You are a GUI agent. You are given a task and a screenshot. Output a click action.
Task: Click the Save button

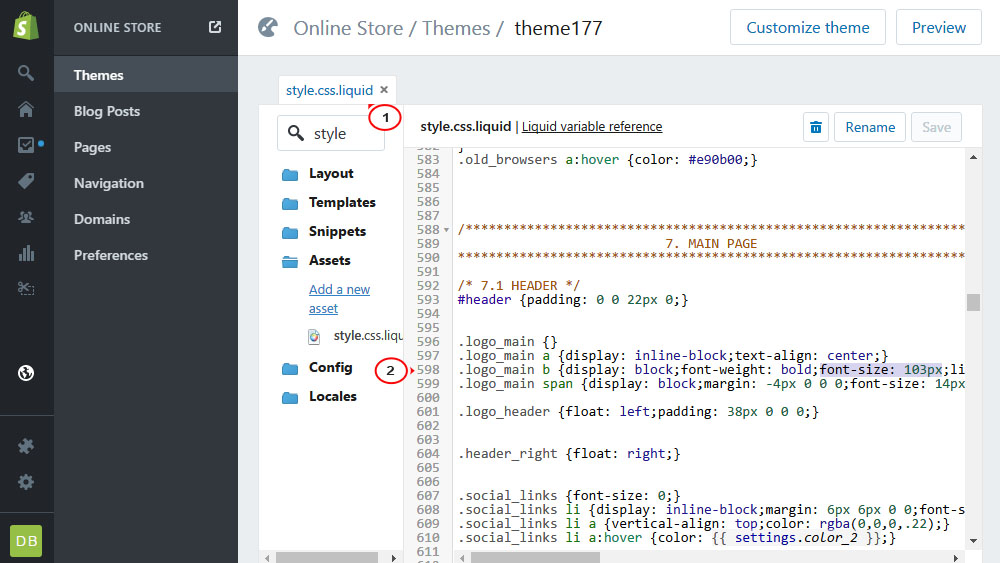(936, 127)
